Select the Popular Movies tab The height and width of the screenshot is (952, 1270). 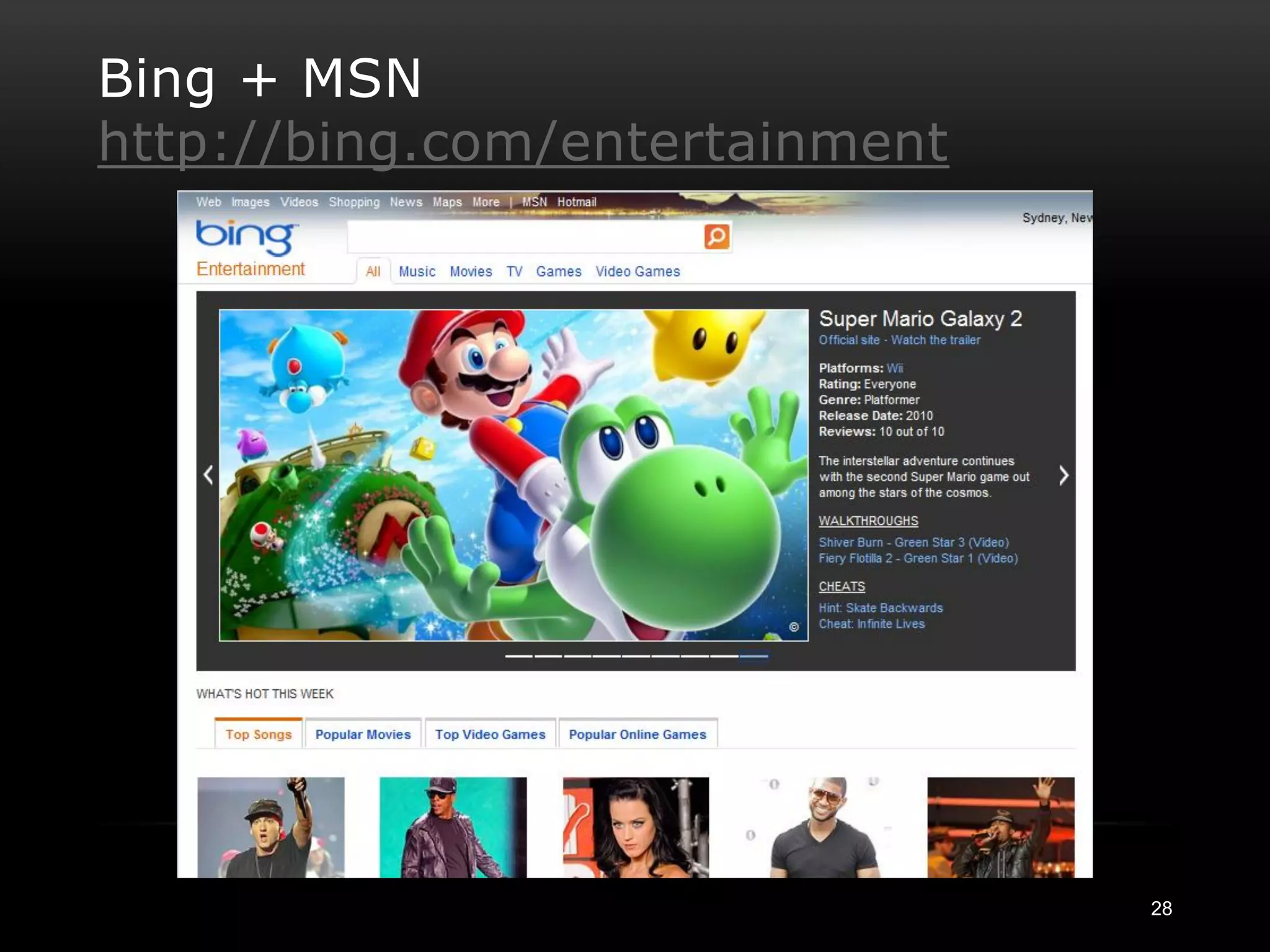(363, 734)
